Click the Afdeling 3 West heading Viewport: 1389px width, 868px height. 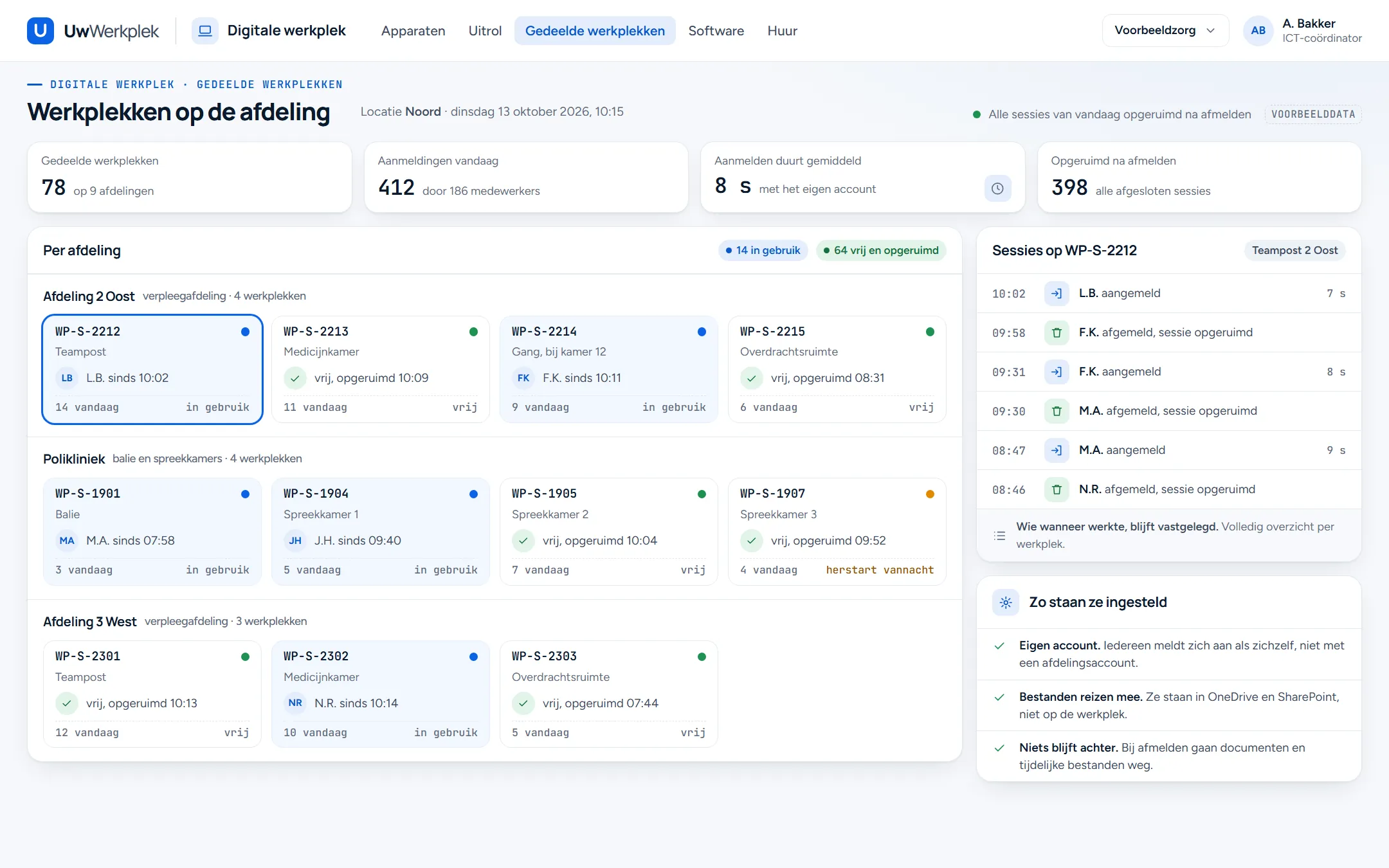(x=89, y=622)
